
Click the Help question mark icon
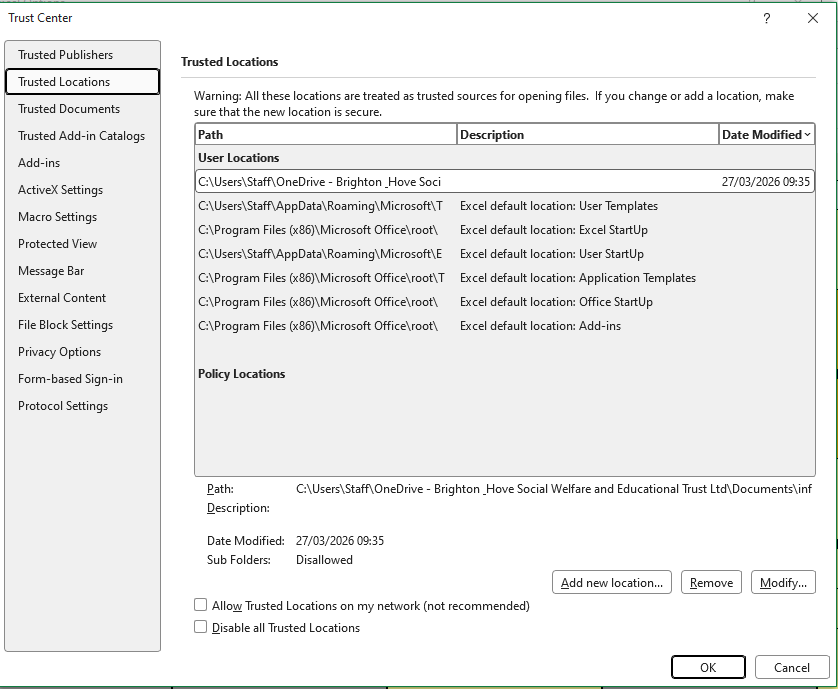click(x=767, y=18)
